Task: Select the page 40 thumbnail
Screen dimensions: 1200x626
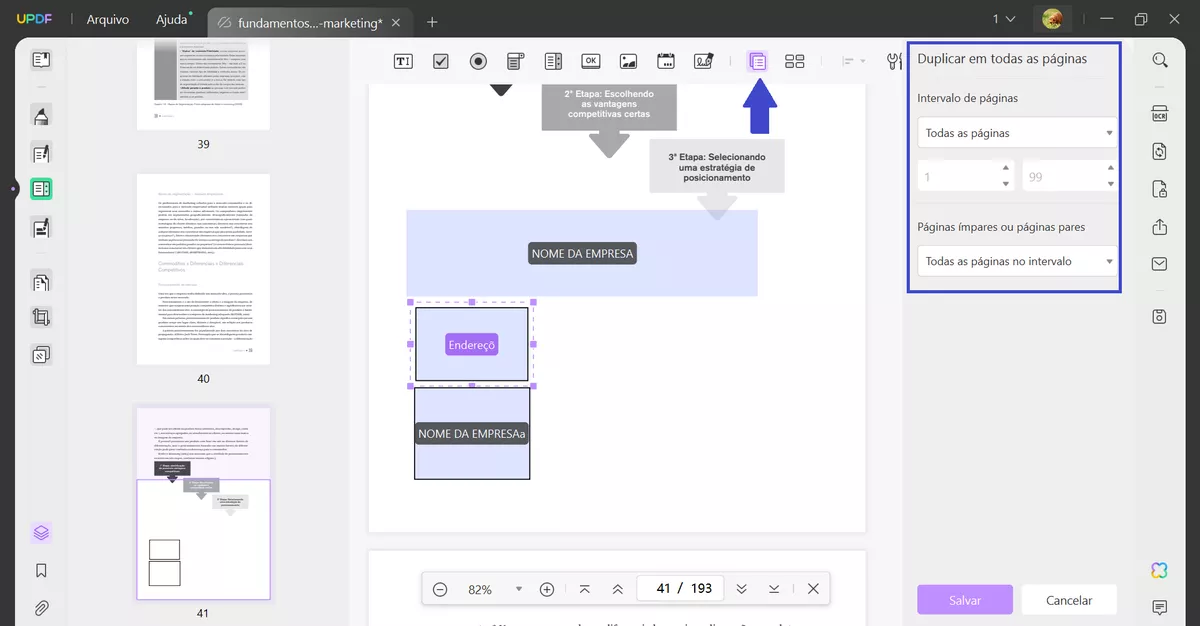Action: 203,269
